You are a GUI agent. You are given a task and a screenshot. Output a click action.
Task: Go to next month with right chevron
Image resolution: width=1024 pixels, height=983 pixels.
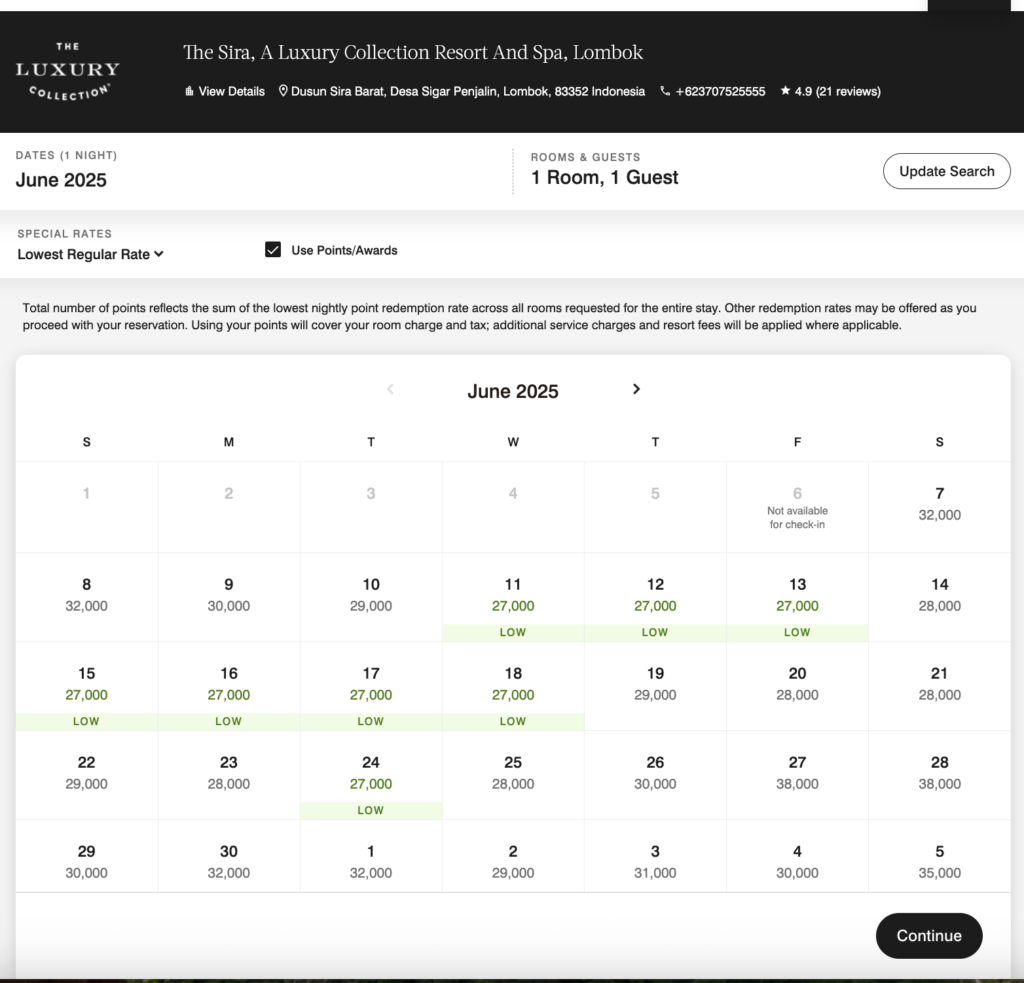click(x=636, y=389)
